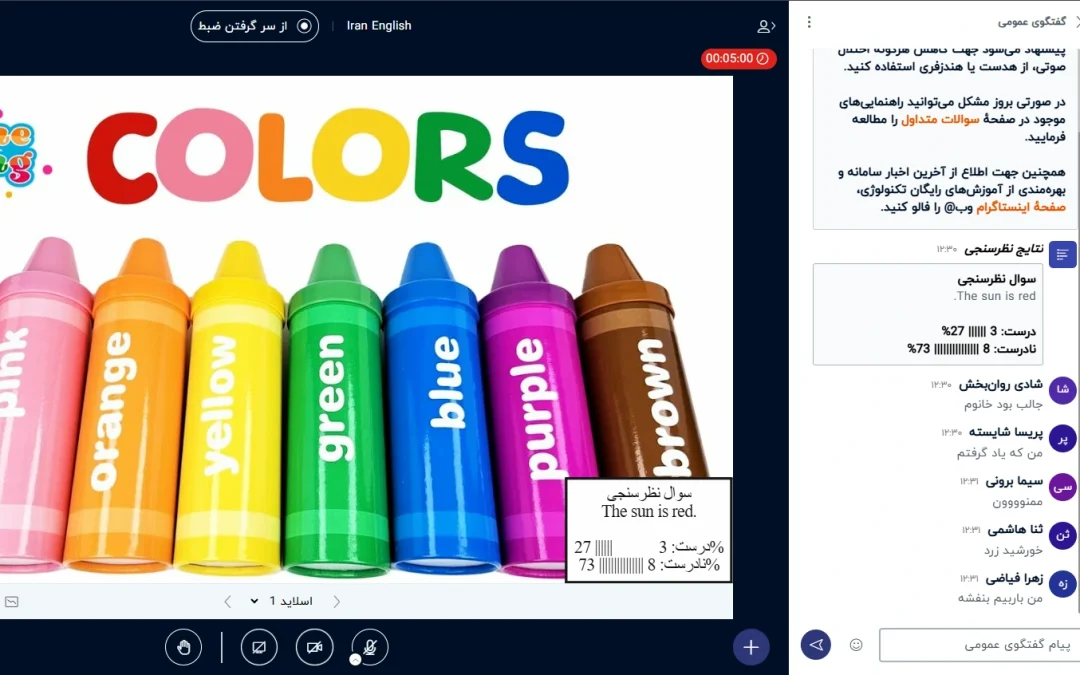1080x675 pixels.
Task: Collapse the public chat panel chevron
Action: coord(1075,22)
